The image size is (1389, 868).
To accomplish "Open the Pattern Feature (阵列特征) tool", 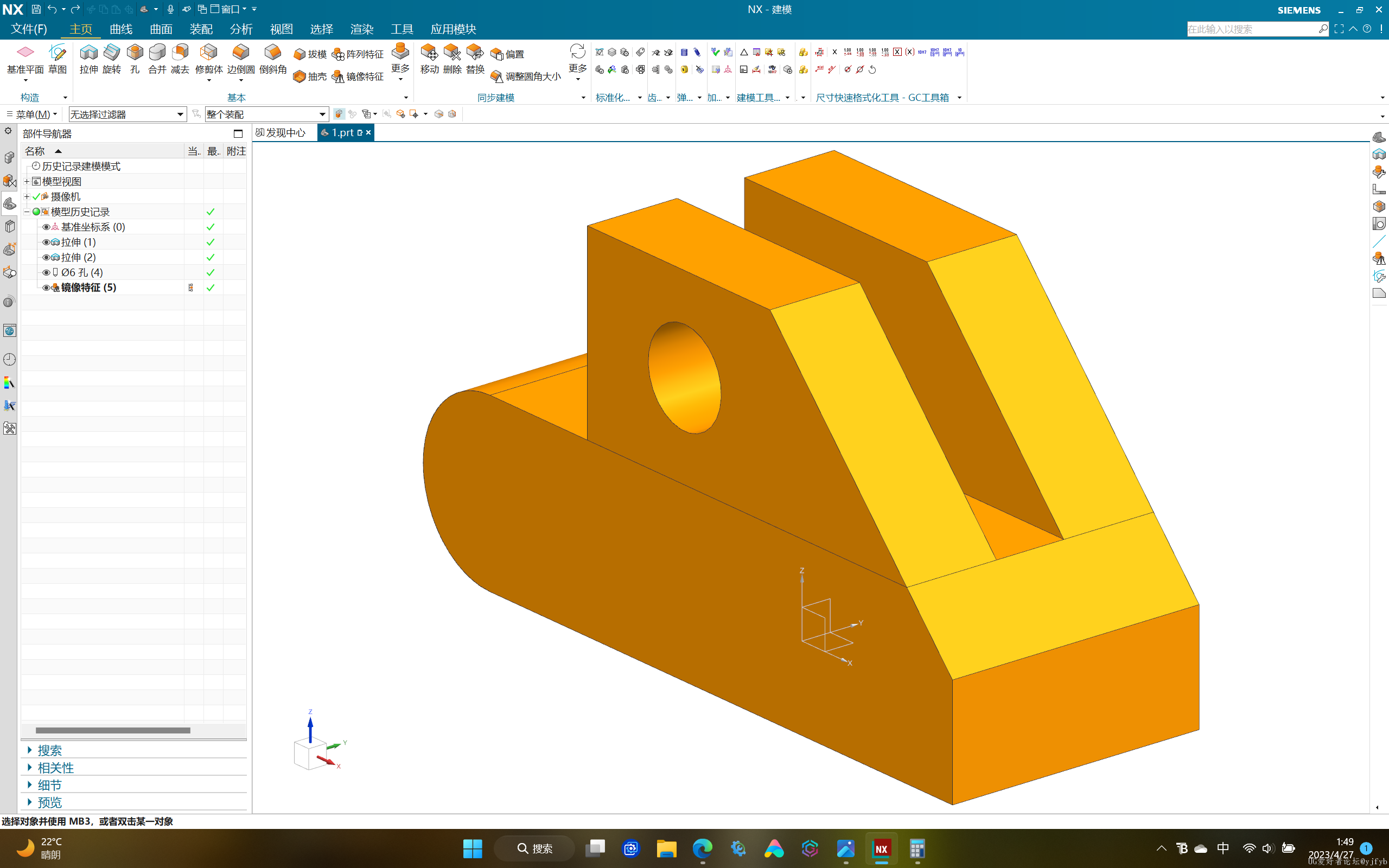I will click(358, 54).
